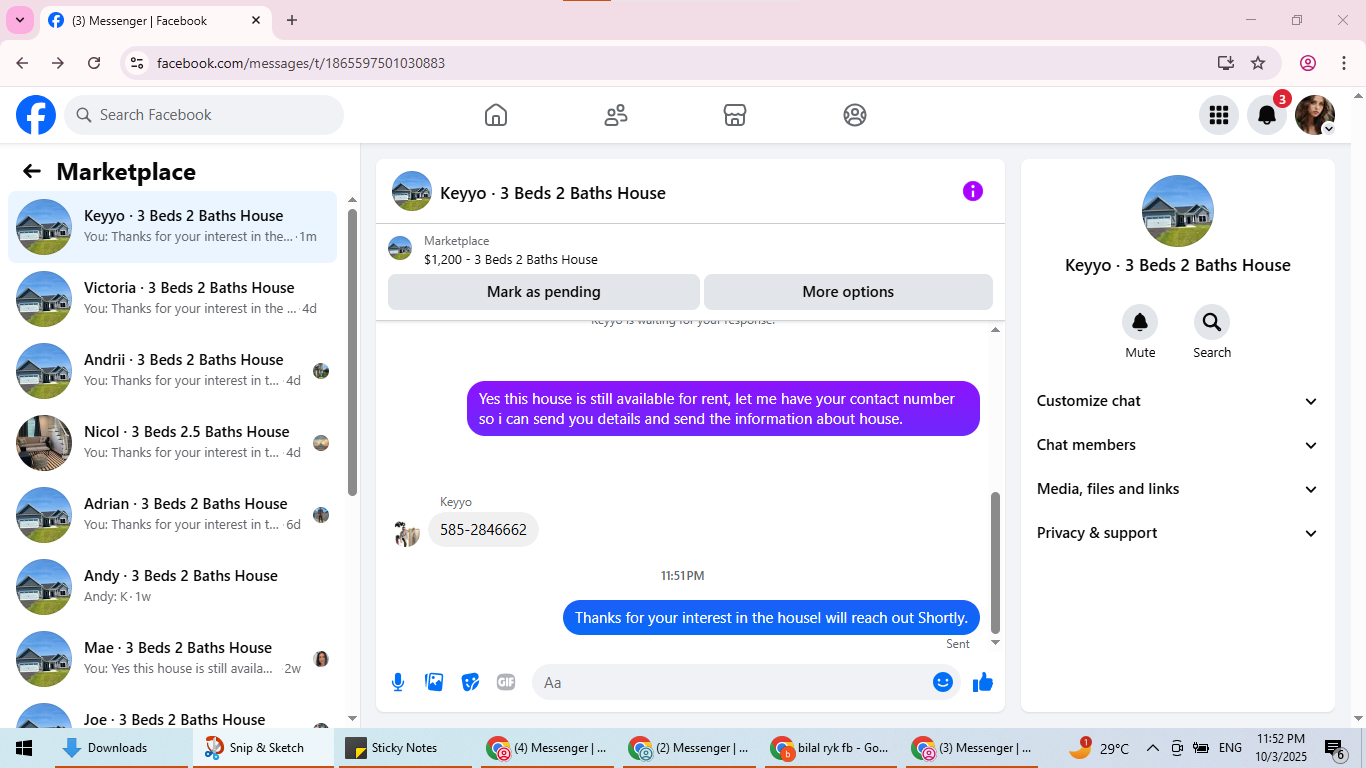Open Chrome three-dot menu
This screenshot has width=1366, height=768.
tap(1342, 63)
